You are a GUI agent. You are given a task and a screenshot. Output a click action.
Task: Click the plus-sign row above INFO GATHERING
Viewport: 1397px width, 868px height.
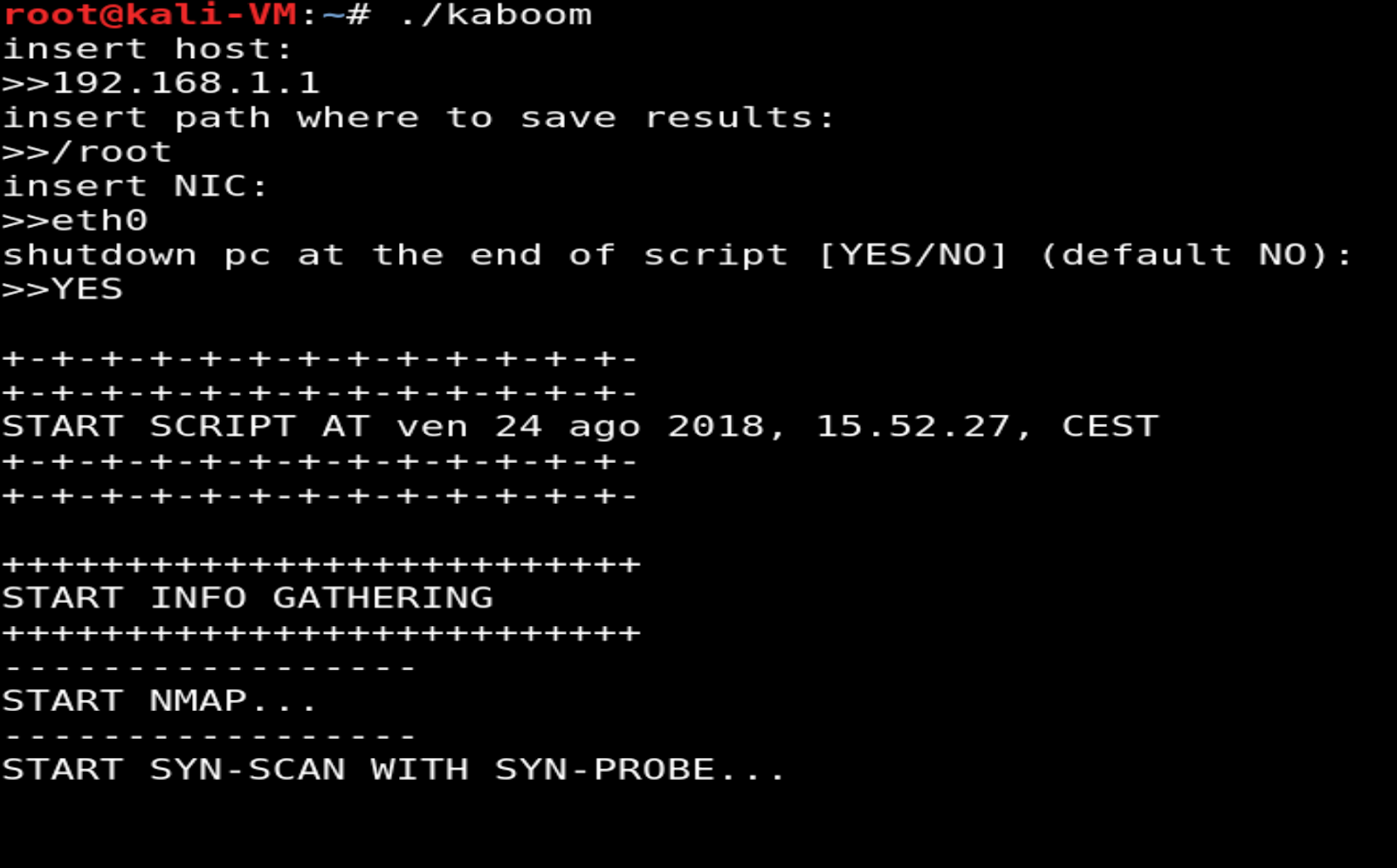pyautogui.click(x=322, y=564)
